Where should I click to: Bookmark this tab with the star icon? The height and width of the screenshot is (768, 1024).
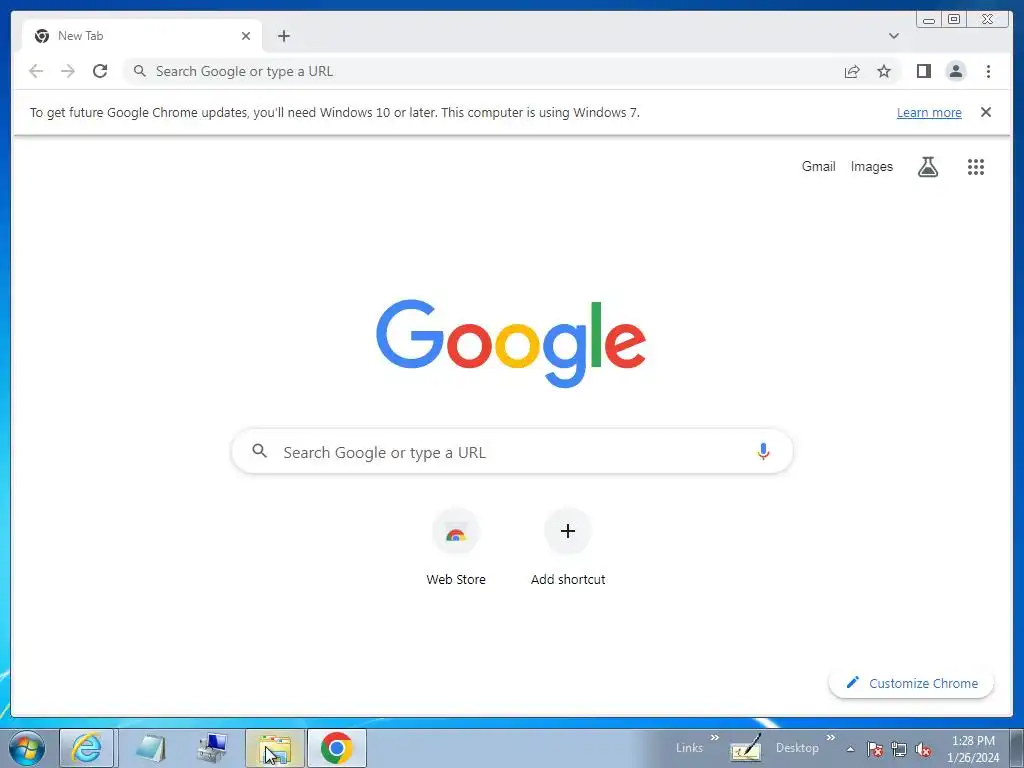pos(884,71)
